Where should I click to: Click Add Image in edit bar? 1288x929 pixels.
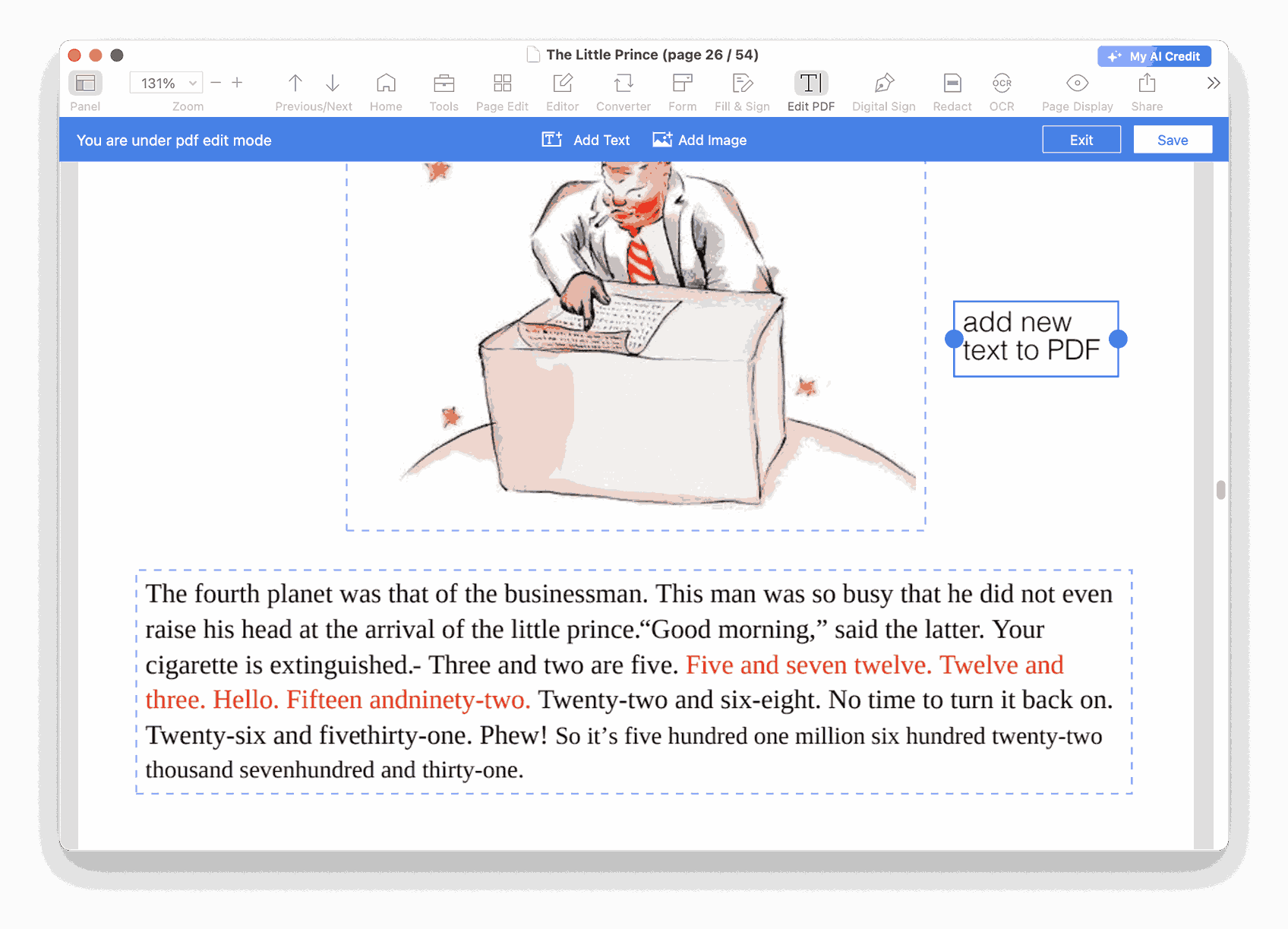click(x=699, y=140)
